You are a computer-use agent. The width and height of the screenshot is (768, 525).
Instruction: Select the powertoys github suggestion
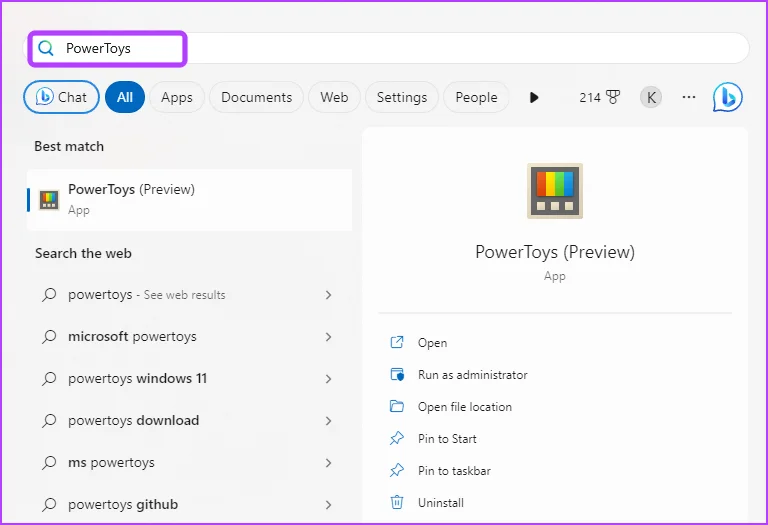point(190,504)
